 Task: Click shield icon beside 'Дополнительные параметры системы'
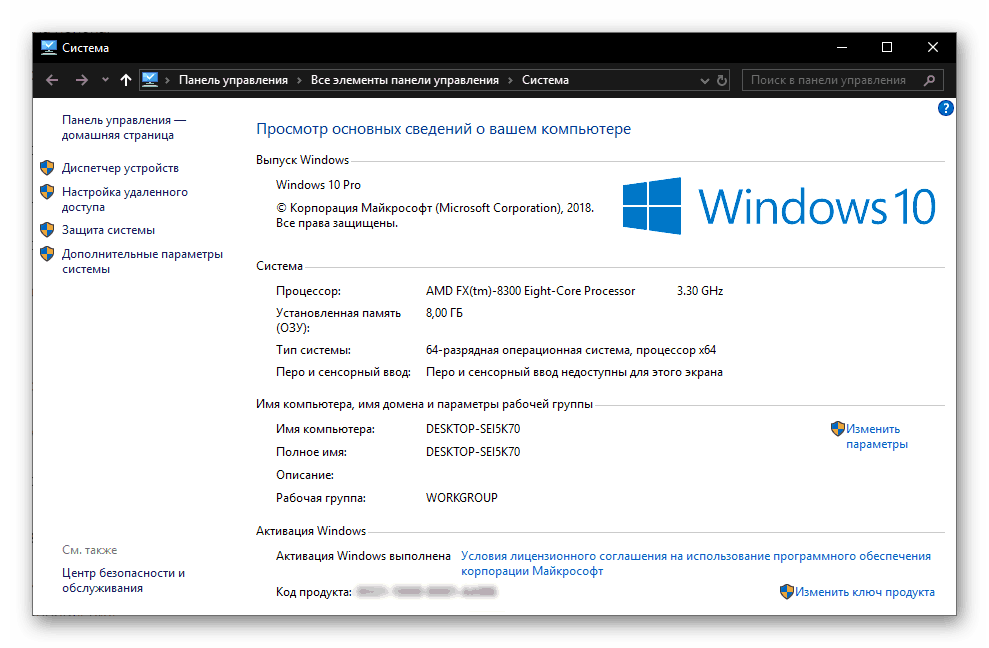coord(47,254)
